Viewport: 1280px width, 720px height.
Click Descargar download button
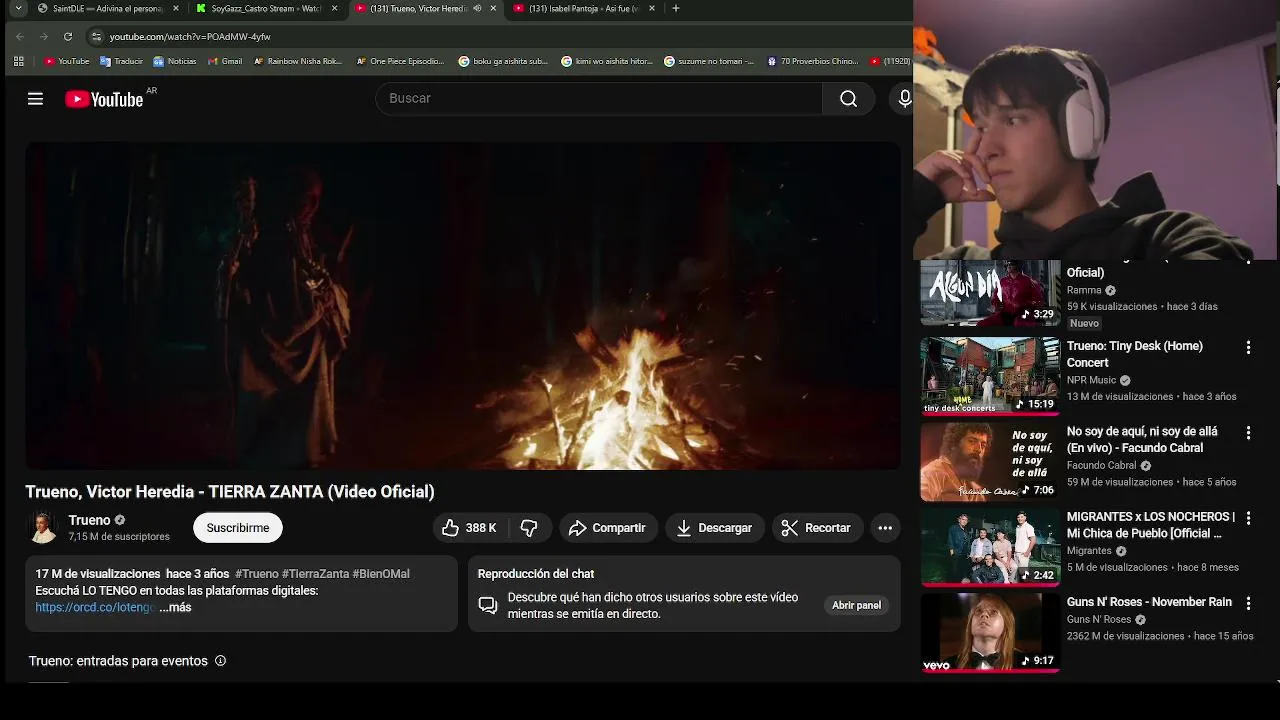[x=714, y=528]
